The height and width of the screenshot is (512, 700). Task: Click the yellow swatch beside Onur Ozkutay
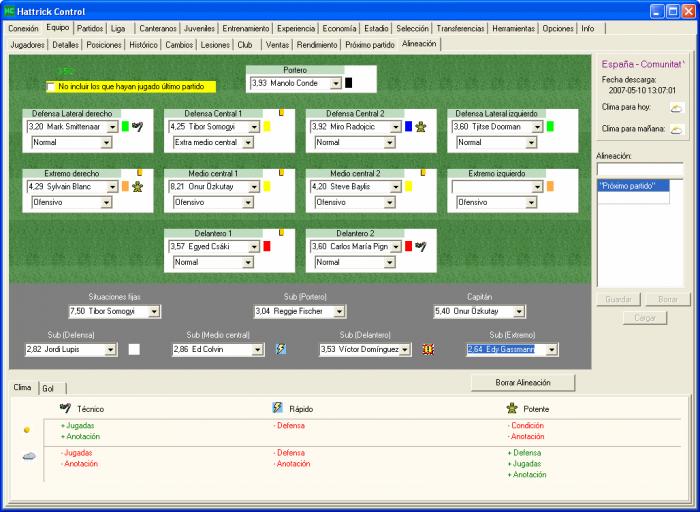pos(267,186)
